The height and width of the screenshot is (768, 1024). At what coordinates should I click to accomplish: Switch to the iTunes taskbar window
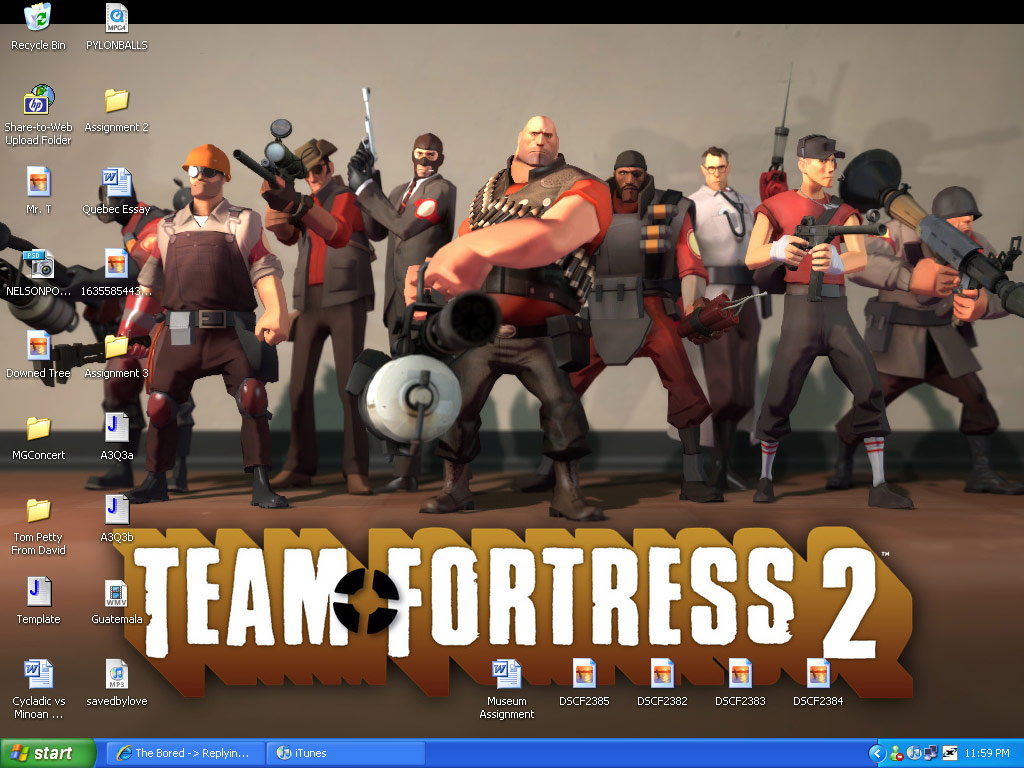(x=345, y=753)
